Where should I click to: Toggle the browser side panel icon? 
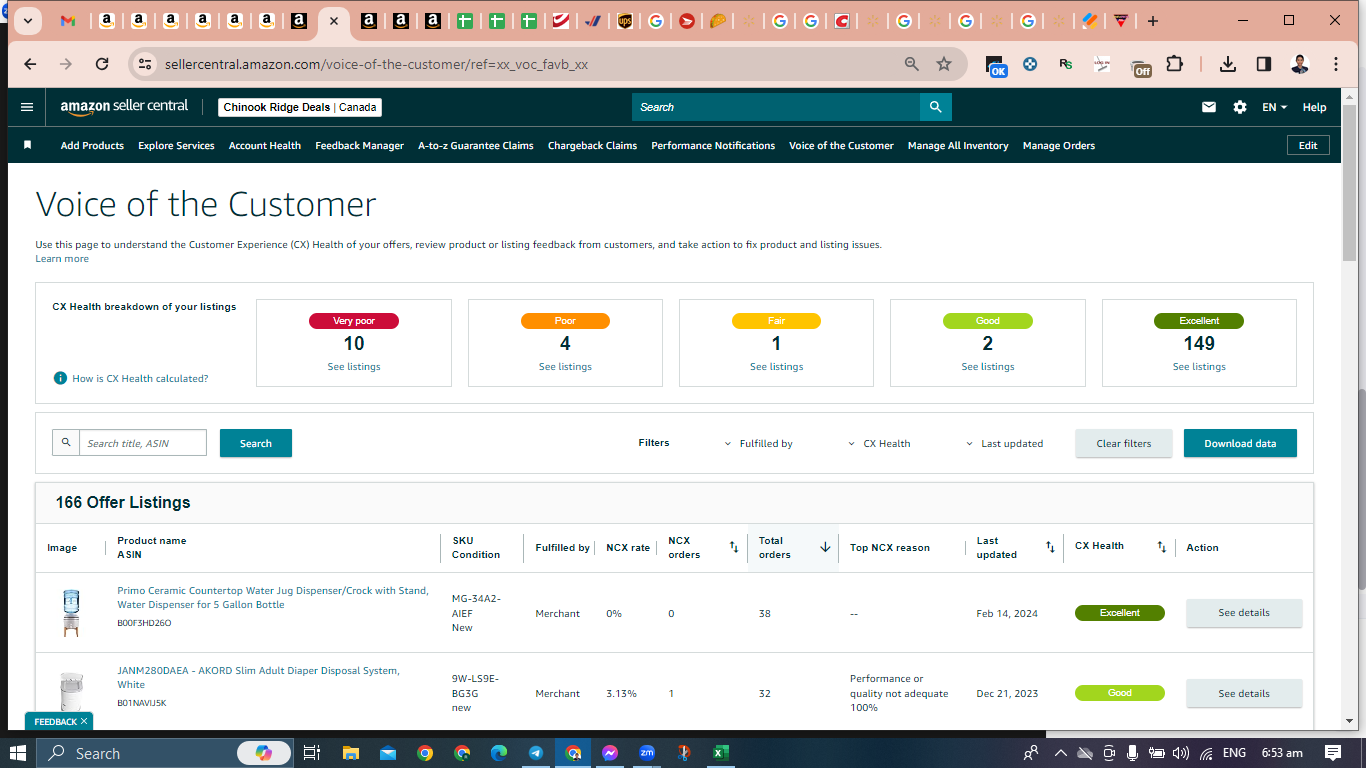click(x=1264, y=64)
